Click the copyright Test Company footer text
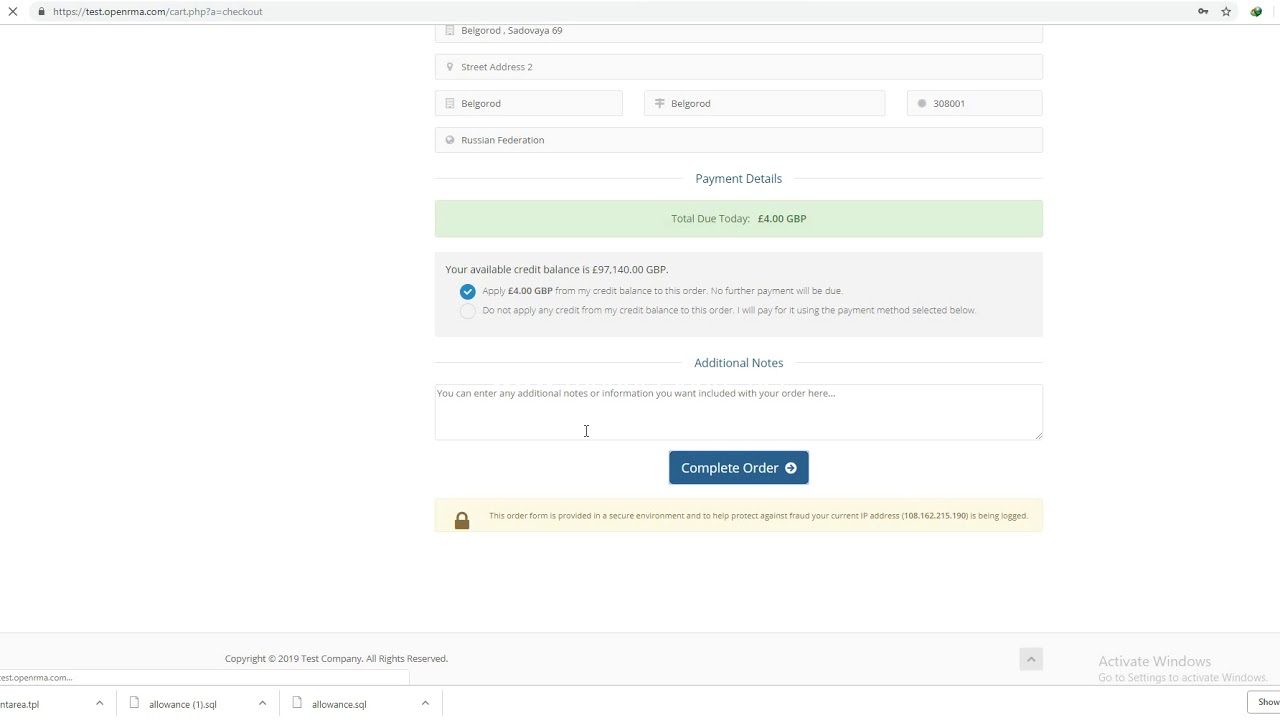The height and width of the screenshot is (720, 1280). coord(336,659)
